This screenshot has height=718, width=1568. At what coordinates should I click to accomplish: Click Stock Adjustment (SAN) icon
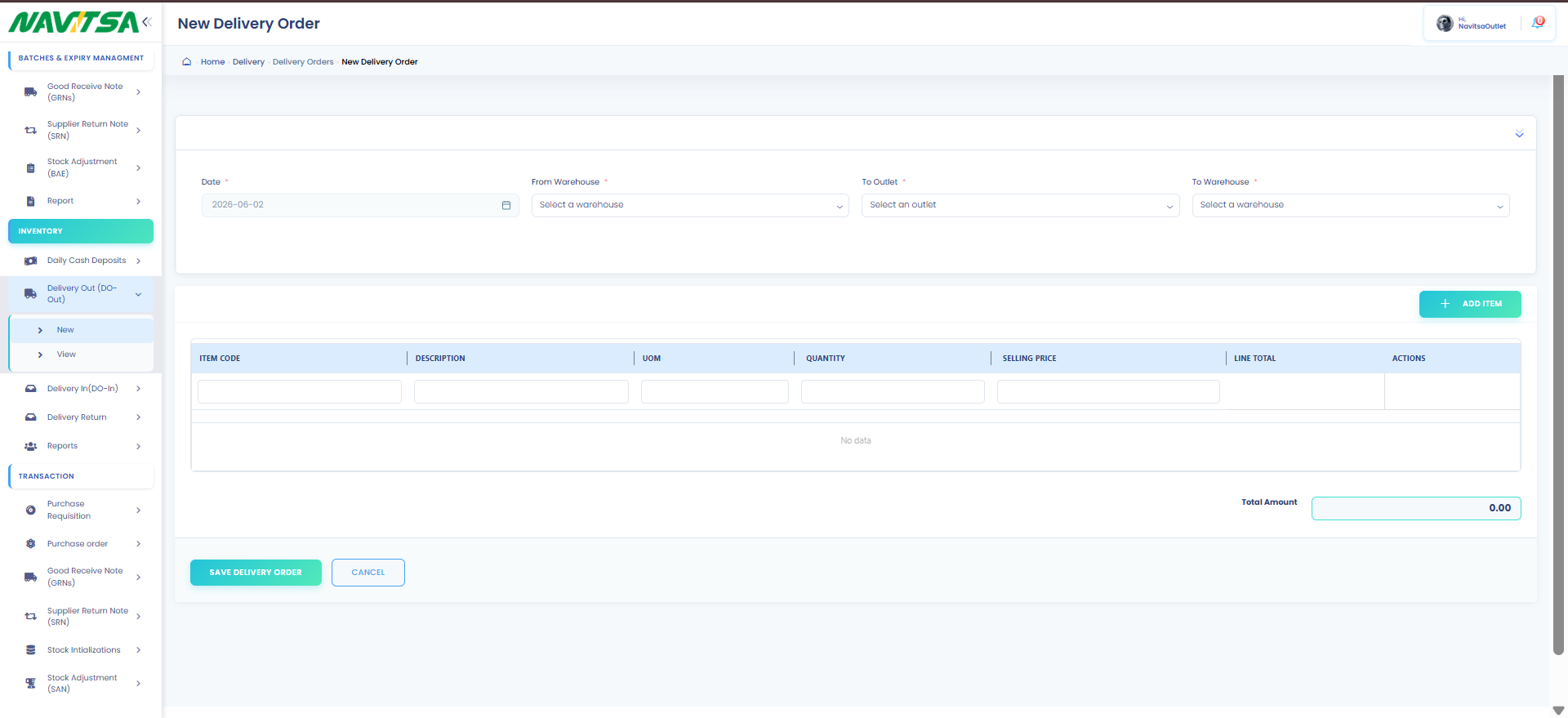click(30, 684)
